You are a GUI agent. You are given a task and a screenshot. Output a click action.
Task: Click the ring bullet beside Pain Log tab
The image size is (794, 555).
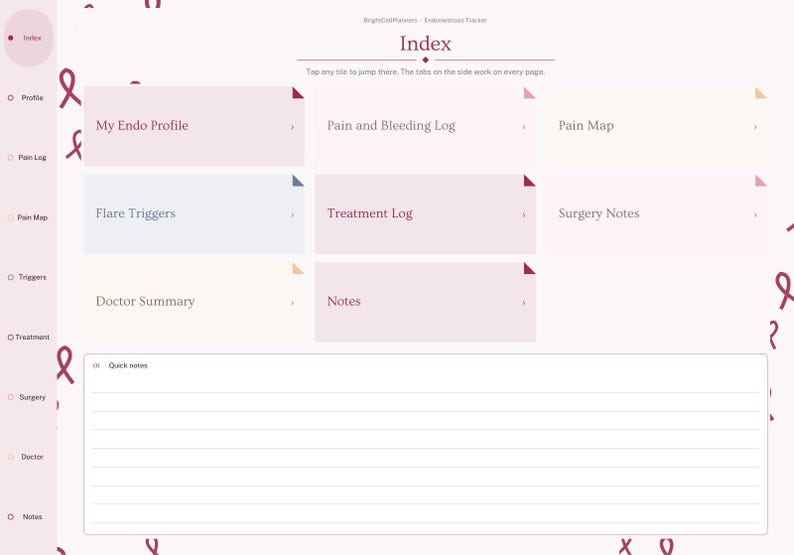tap(11, 157)
